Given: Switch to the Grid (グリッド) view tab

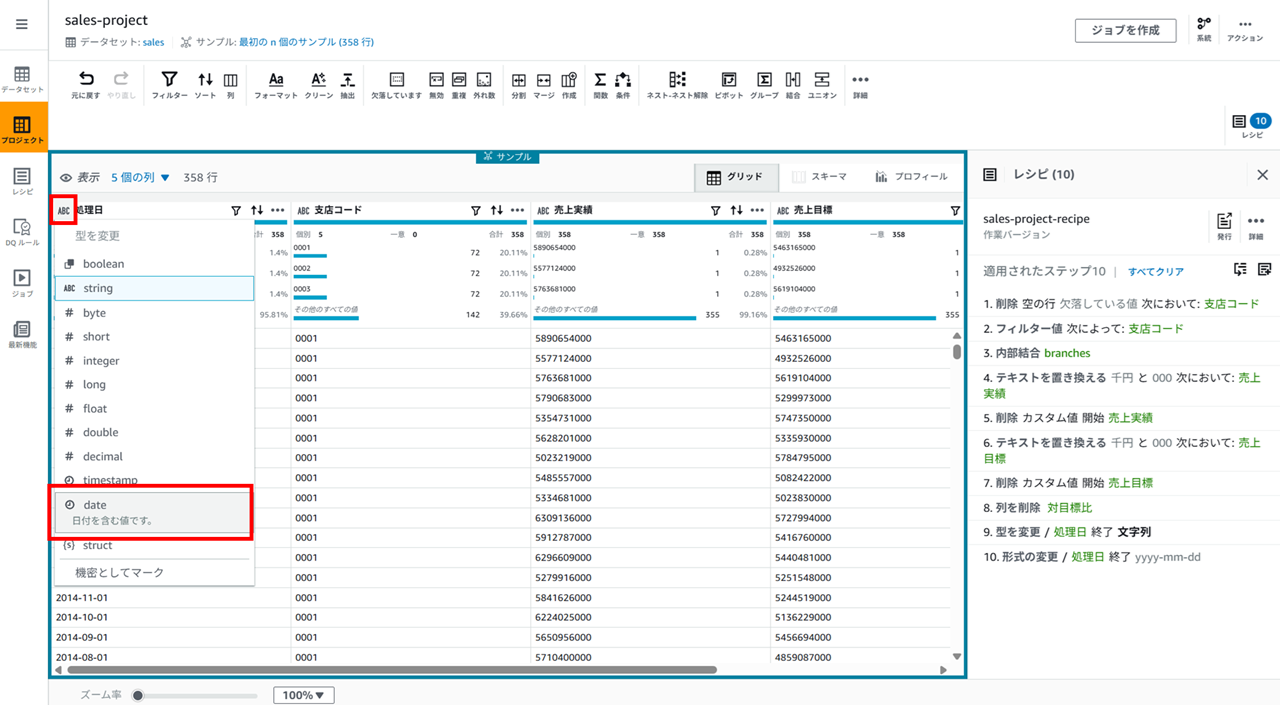Looking at the screenshot, I should coord(735,177).
